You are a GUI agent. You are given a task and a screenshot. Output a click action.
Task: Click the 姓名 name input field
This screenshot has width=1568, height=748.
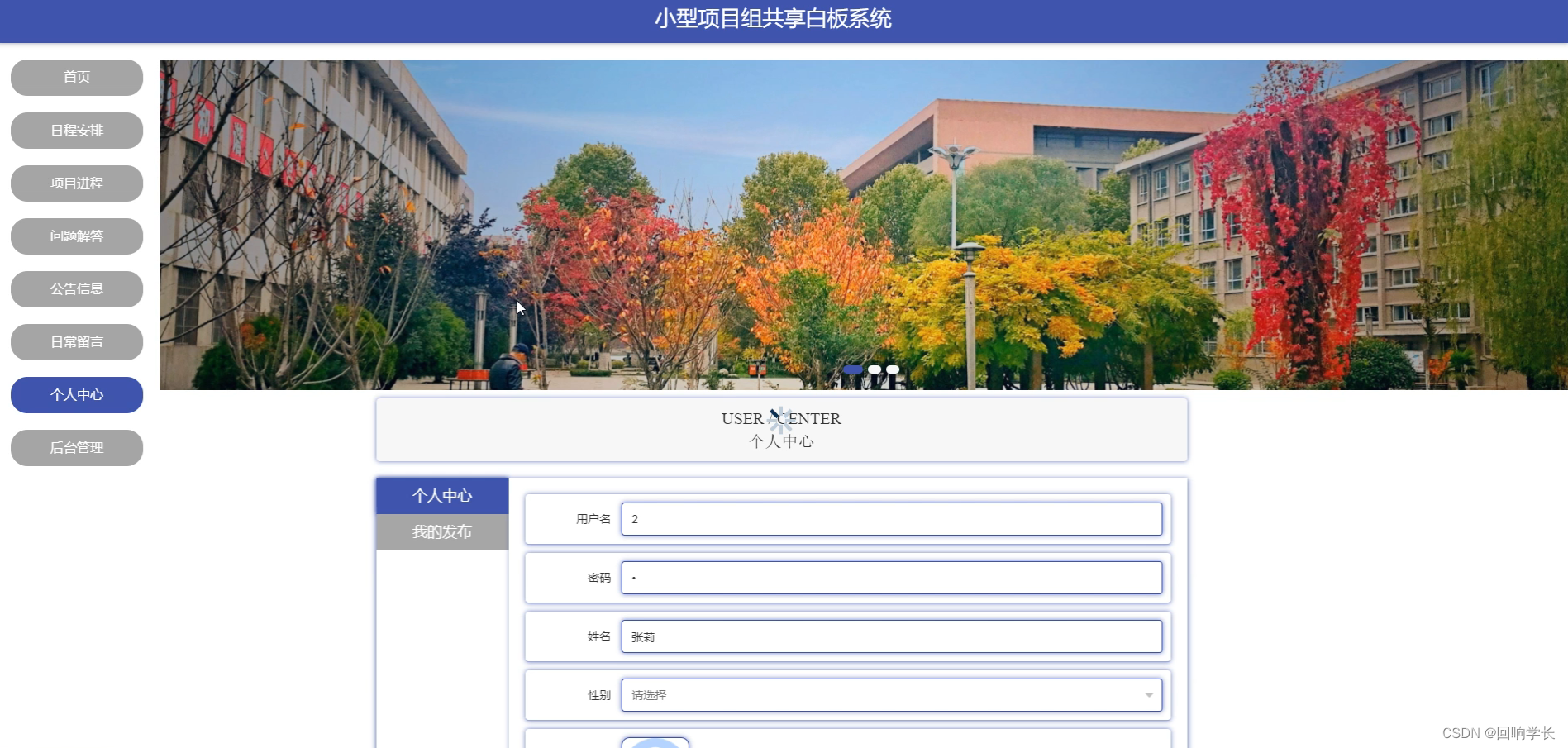[x=891, y=636]
